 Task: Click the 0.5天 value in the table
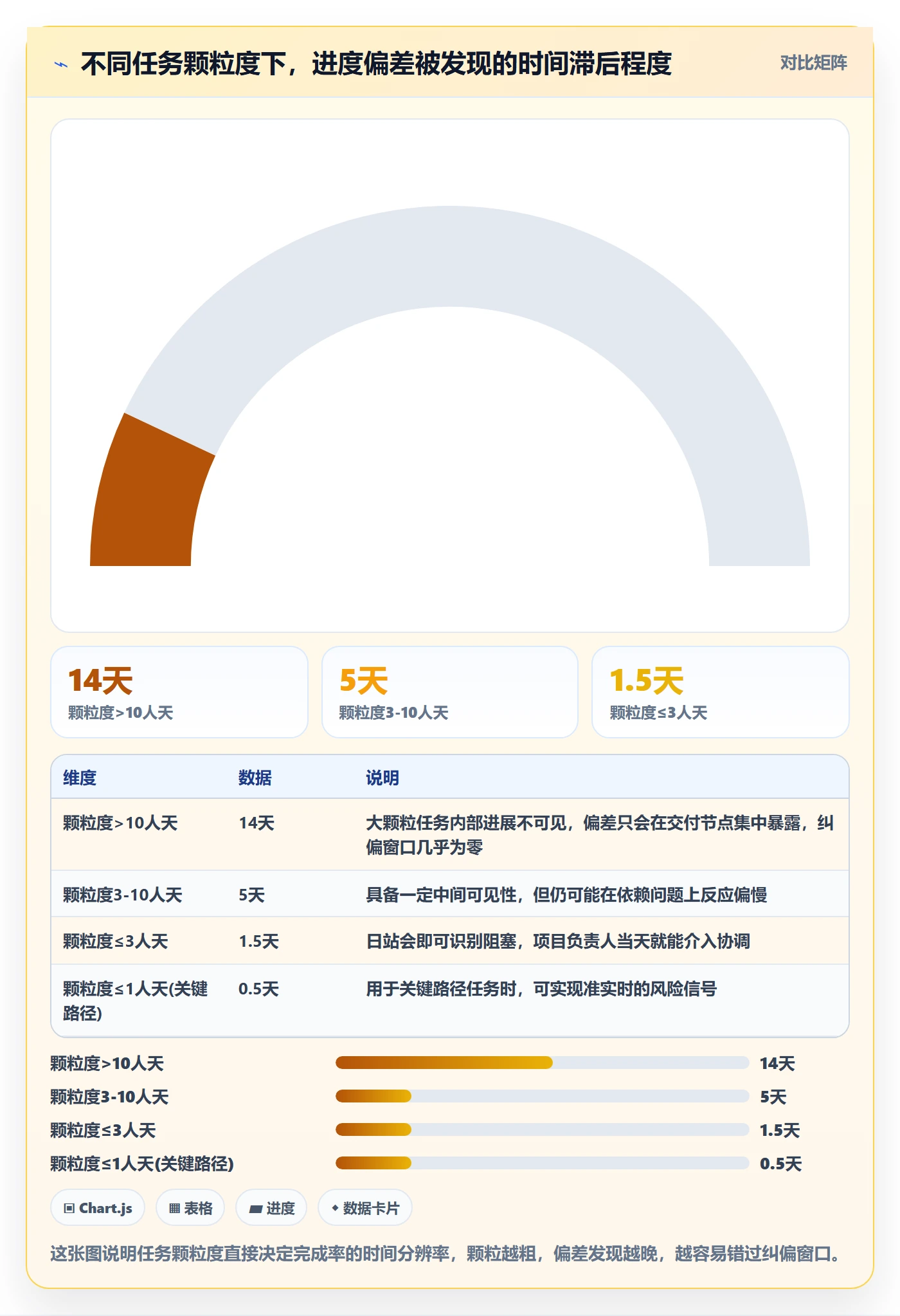pyautogui.click(x=258, y=989)
